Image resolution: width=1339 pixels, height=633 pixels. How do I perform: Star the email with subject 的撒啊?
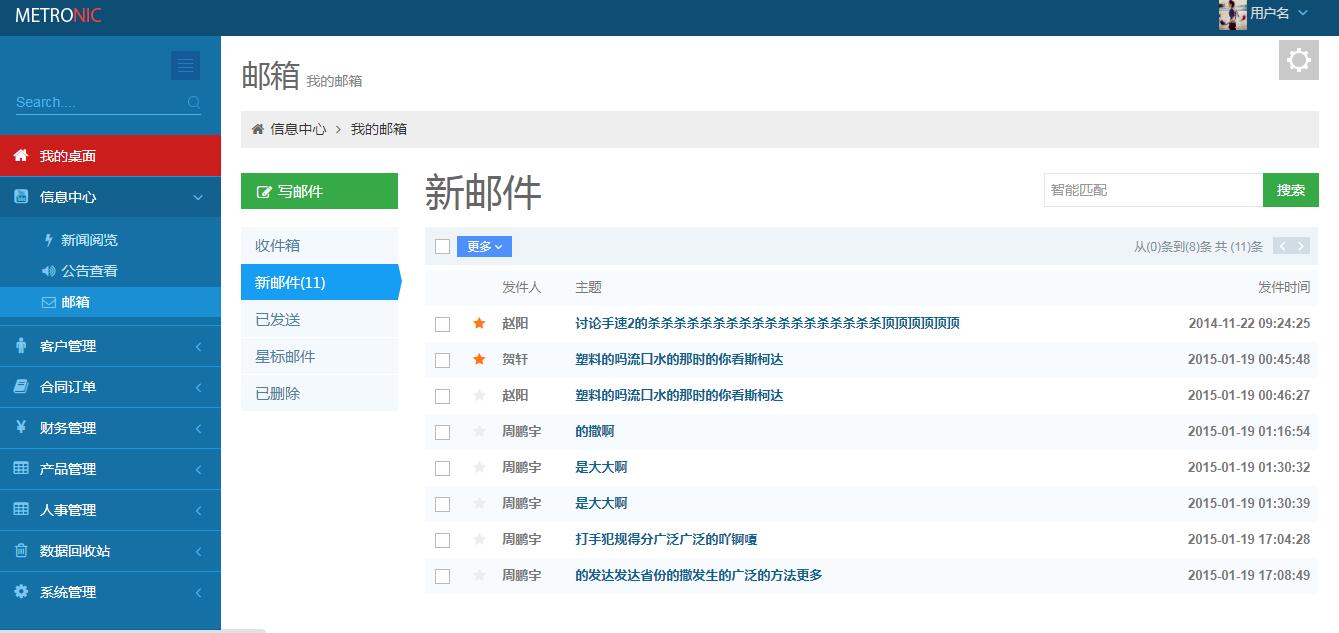coord(479,431)
